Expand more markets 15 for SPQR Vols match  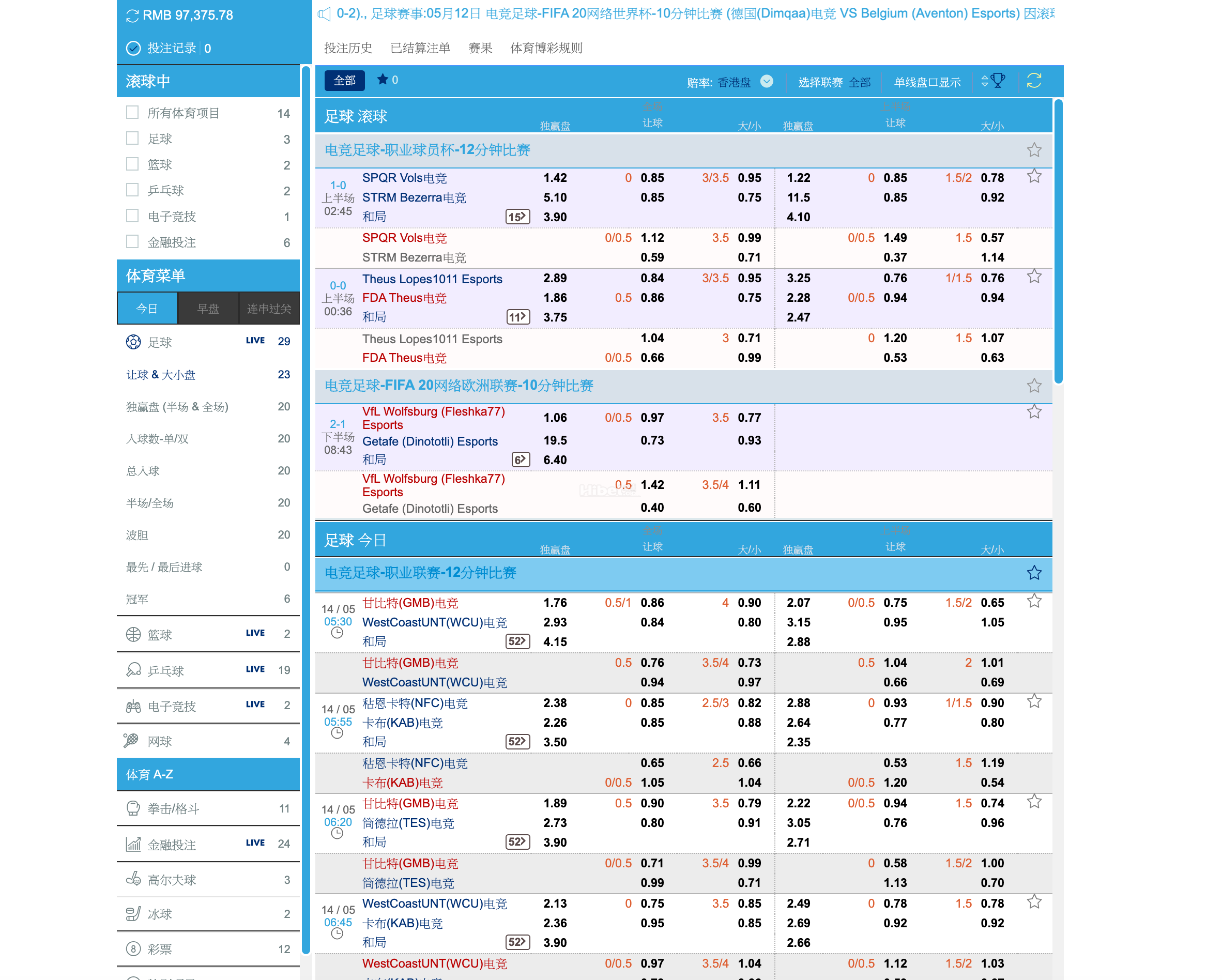(x=517, y=217)
